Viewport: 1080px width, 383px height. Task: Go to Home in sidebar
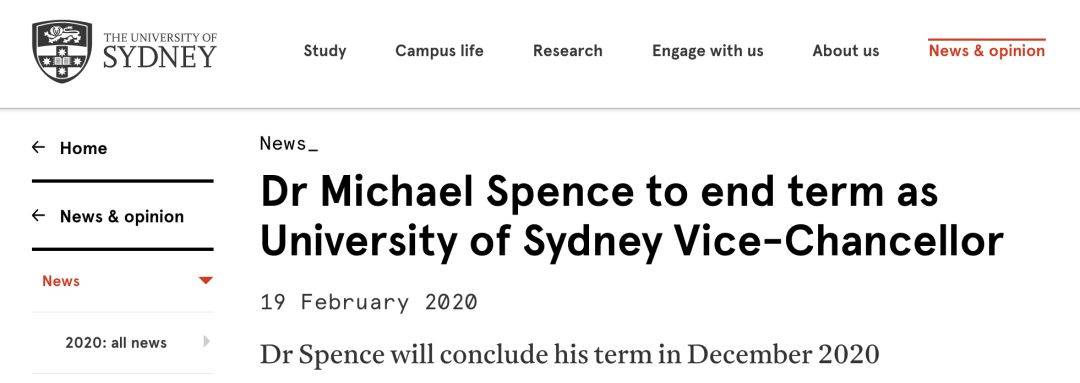(83, 148)
